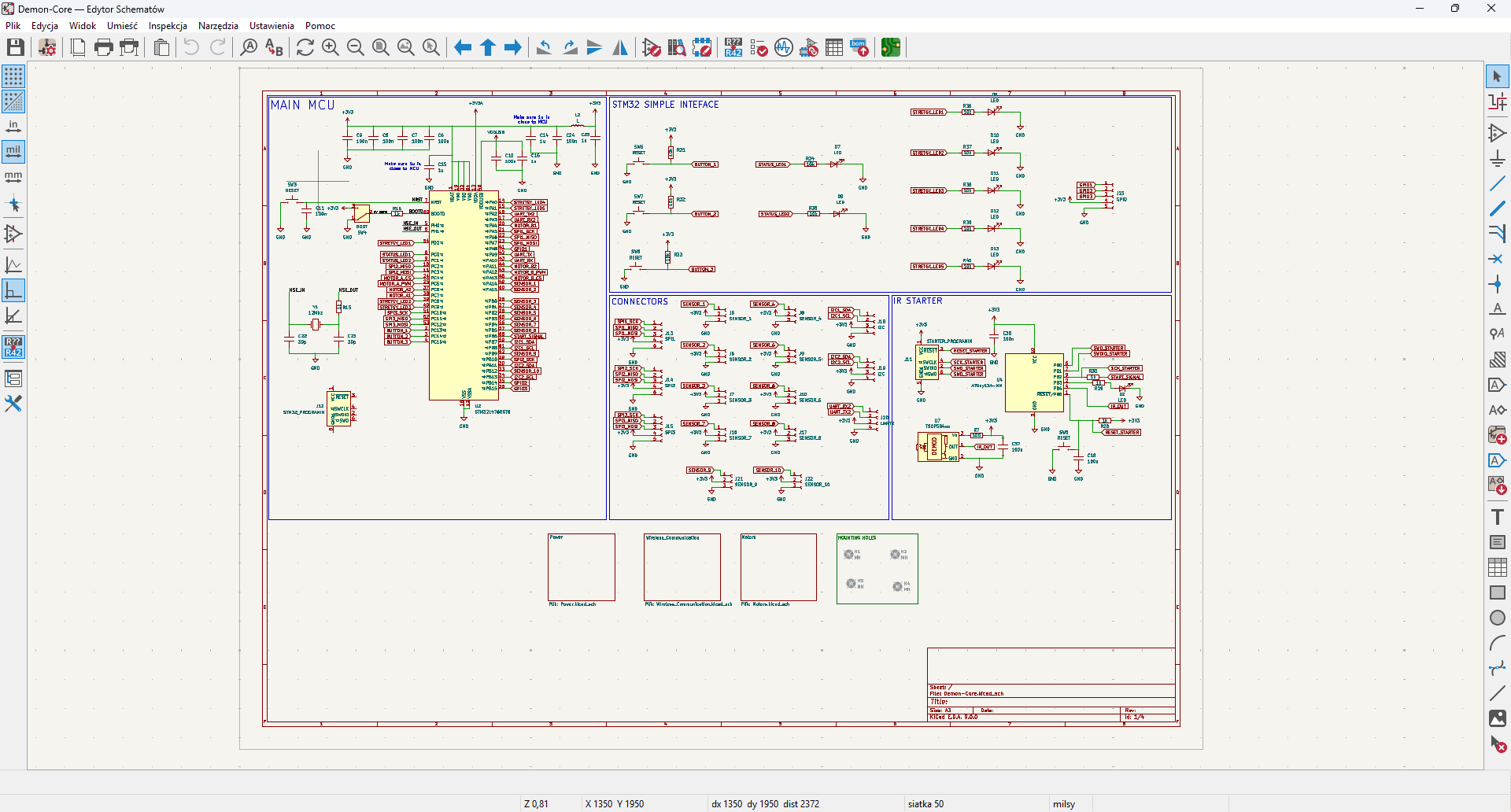Select the no-connect flag tool
This screenshot has height=812, width=1511.
pyautogui.click(x=1497, y=259)
